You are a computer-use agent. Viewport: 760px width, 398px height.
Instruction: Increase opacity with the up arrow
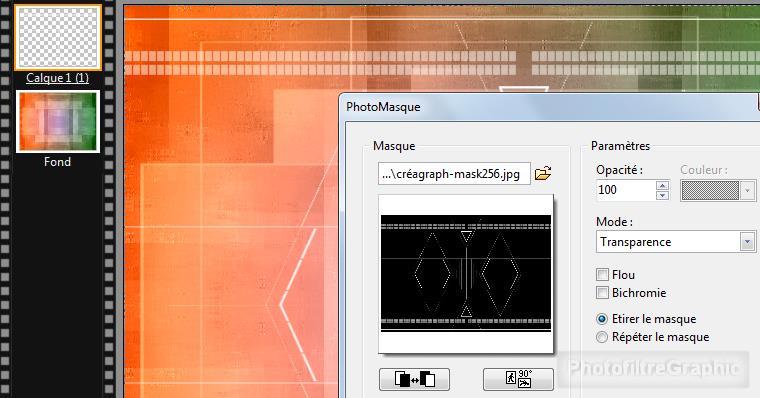(662, 185)
